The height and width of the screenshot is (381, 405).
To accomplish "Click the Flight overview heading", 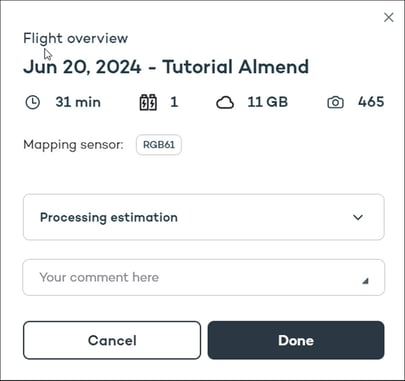I will 75,38.
